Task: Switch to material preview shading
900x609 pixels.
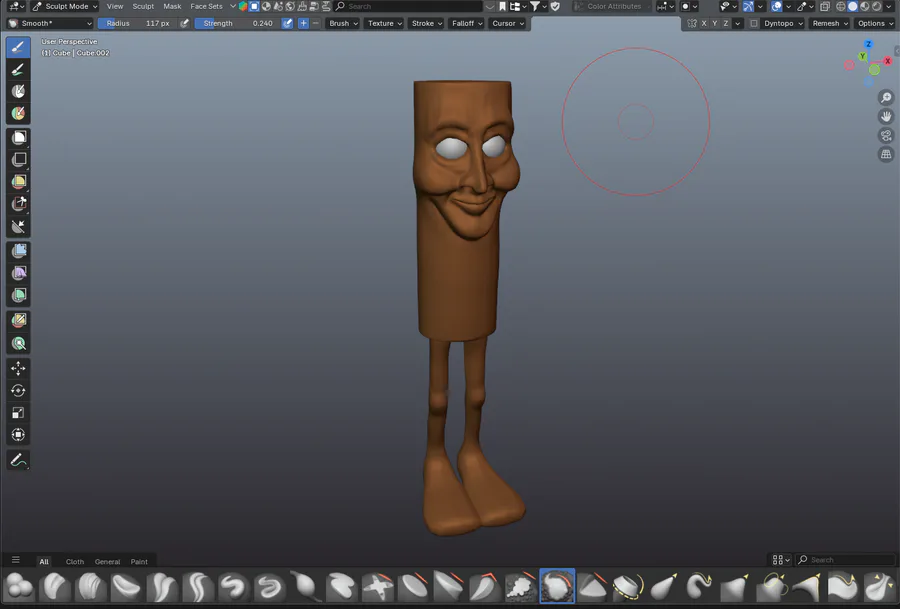Action: 865,6
